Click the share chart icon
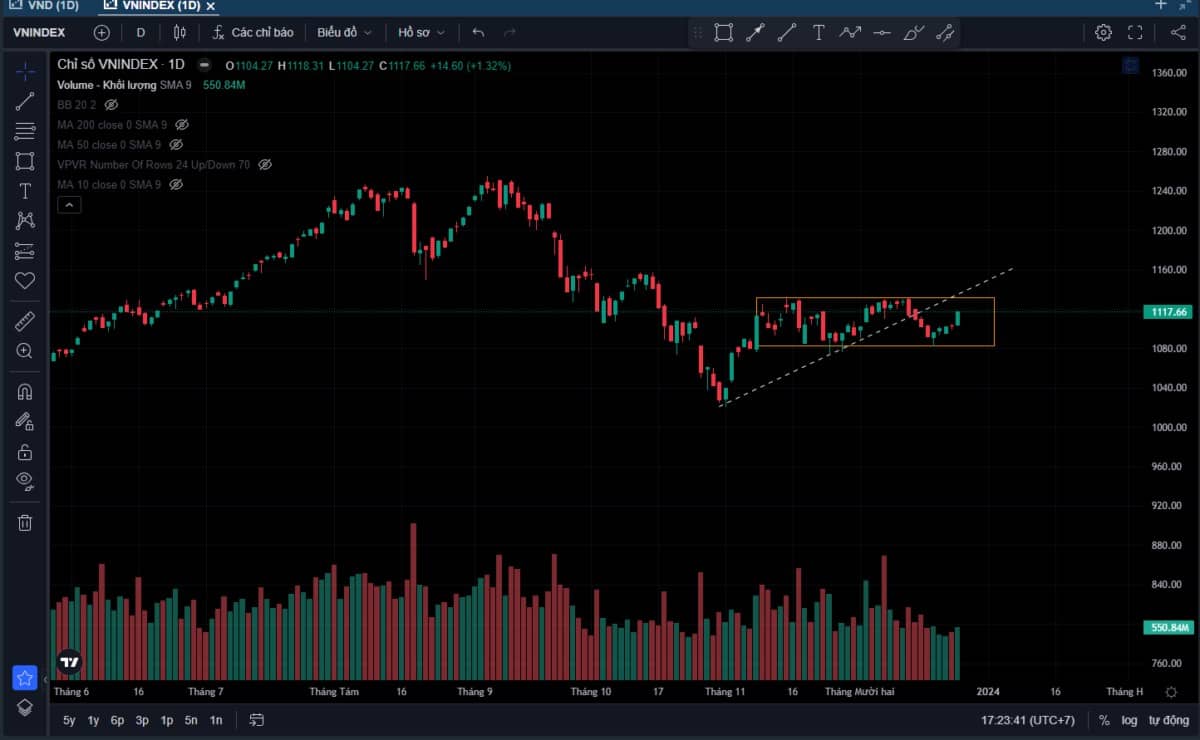 point(1177,32)
